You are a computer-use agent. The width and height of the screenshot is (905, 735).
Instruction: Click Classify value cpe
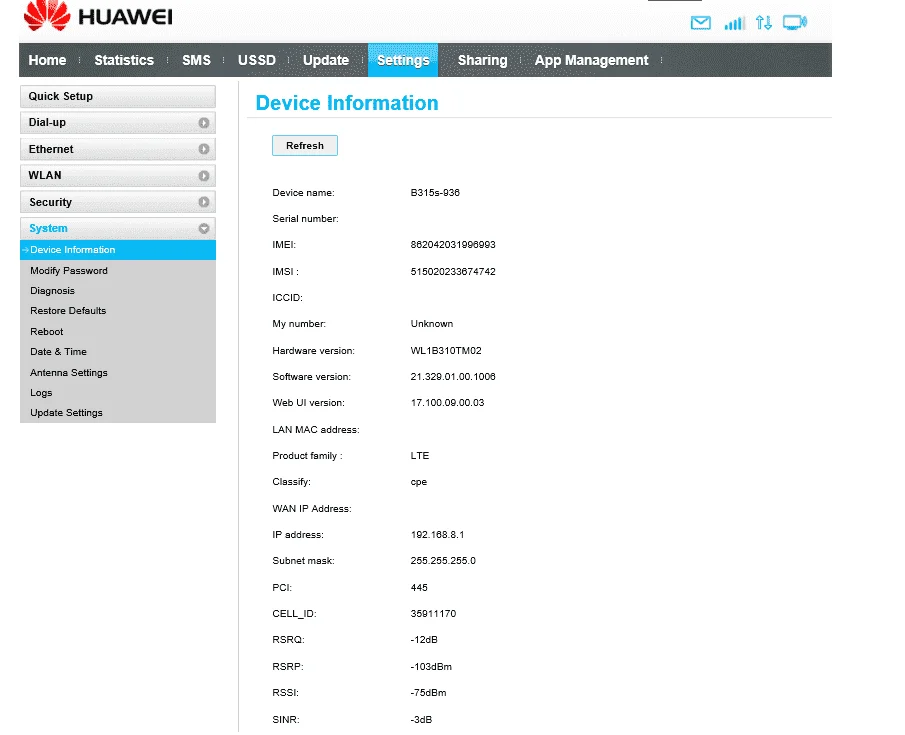pyautogui.click(x=419, y=482)
